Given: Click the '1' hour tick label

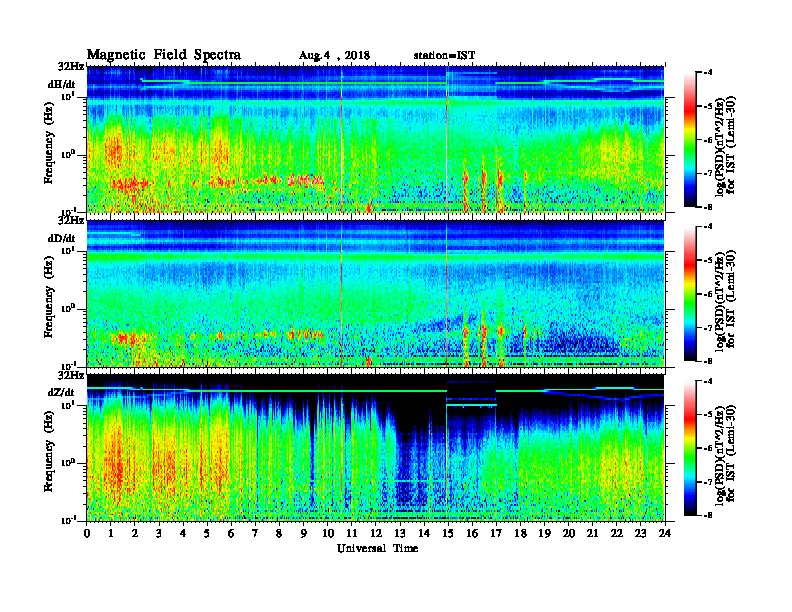Looking at the screenshot, I should pos(111,534).
